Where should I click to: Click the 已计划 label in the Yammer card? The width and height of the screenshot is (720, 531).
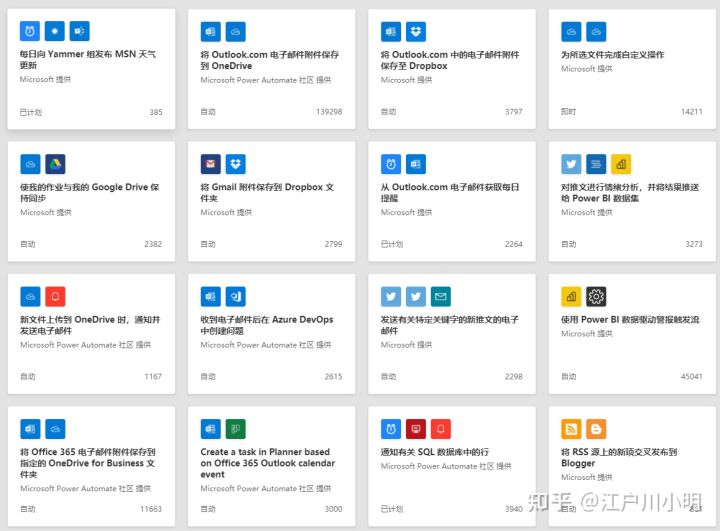point(31,112)
